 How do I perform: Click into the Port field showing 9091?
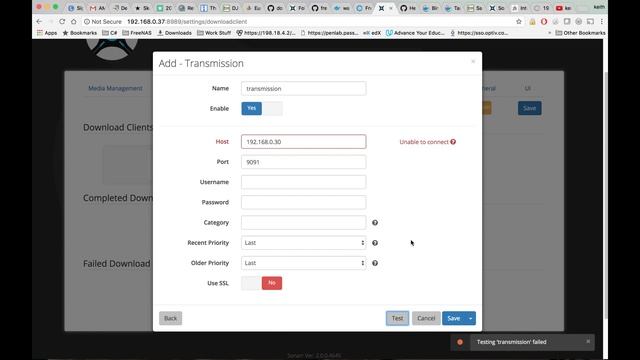(304, 162)
